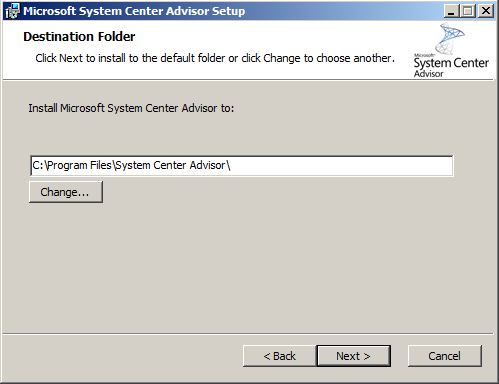Click the title bar text 'Microsoft System Center Advisor Setup'

point(134,11)
